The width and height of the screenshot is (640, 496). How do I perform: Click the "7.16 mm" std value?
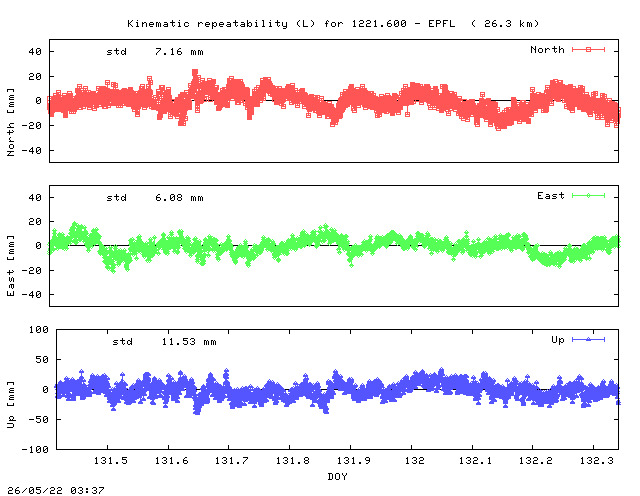pyautogui.click(x=179, y=52)
